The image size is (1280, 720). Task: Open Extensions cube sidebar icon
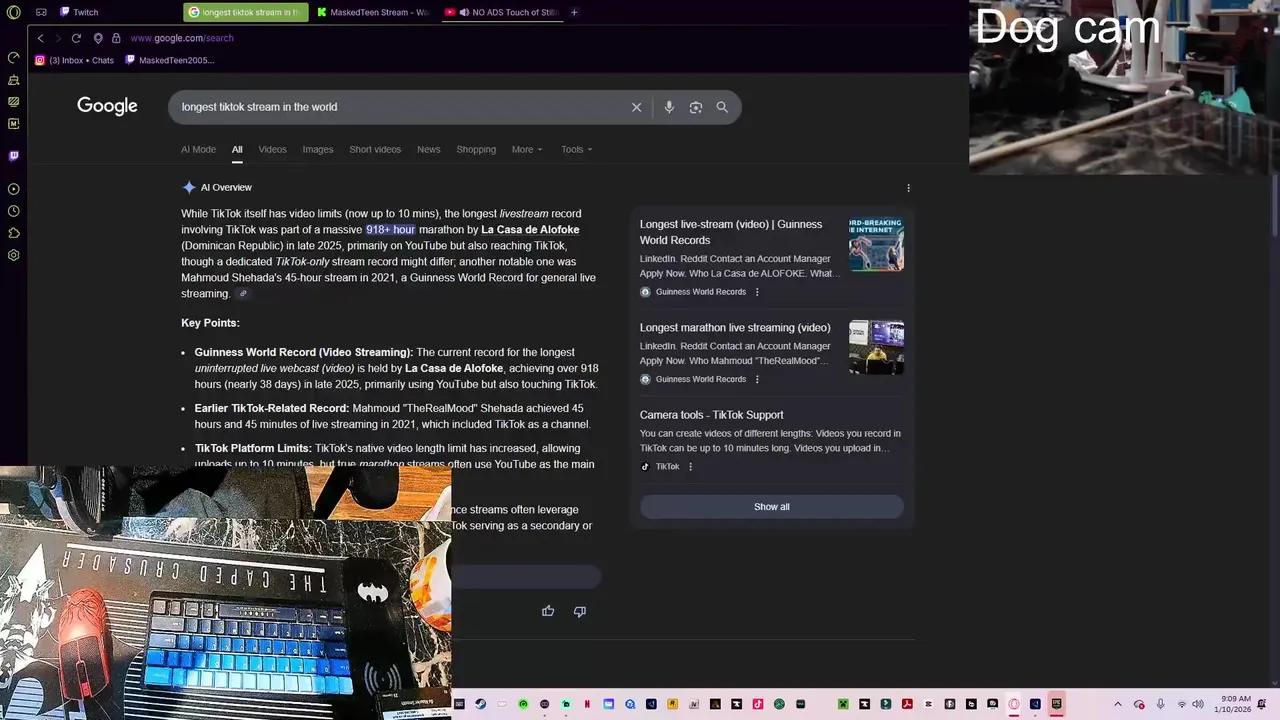pos(14,233)
